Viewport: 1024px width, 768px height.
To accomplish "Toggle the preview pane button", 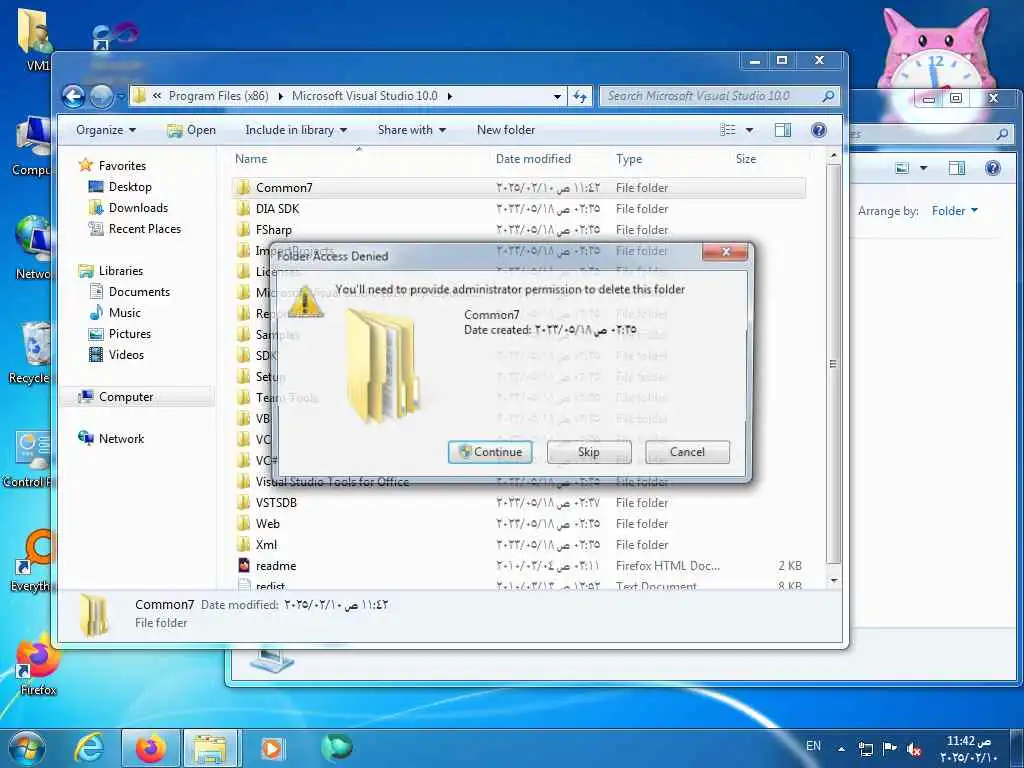I will point(782,130).
